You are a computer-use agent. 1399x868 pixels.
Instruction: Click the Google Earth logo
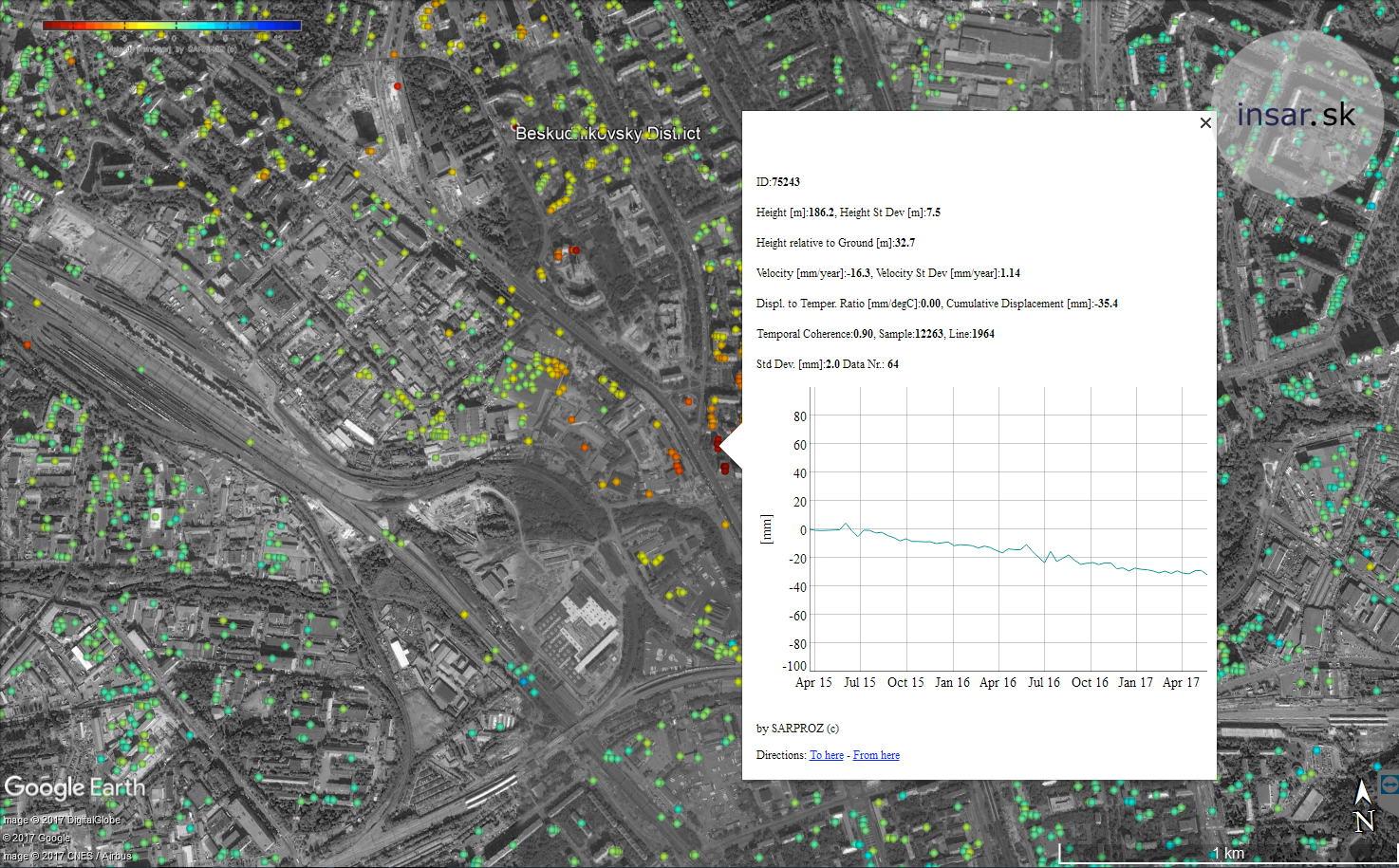click(74, 787)
